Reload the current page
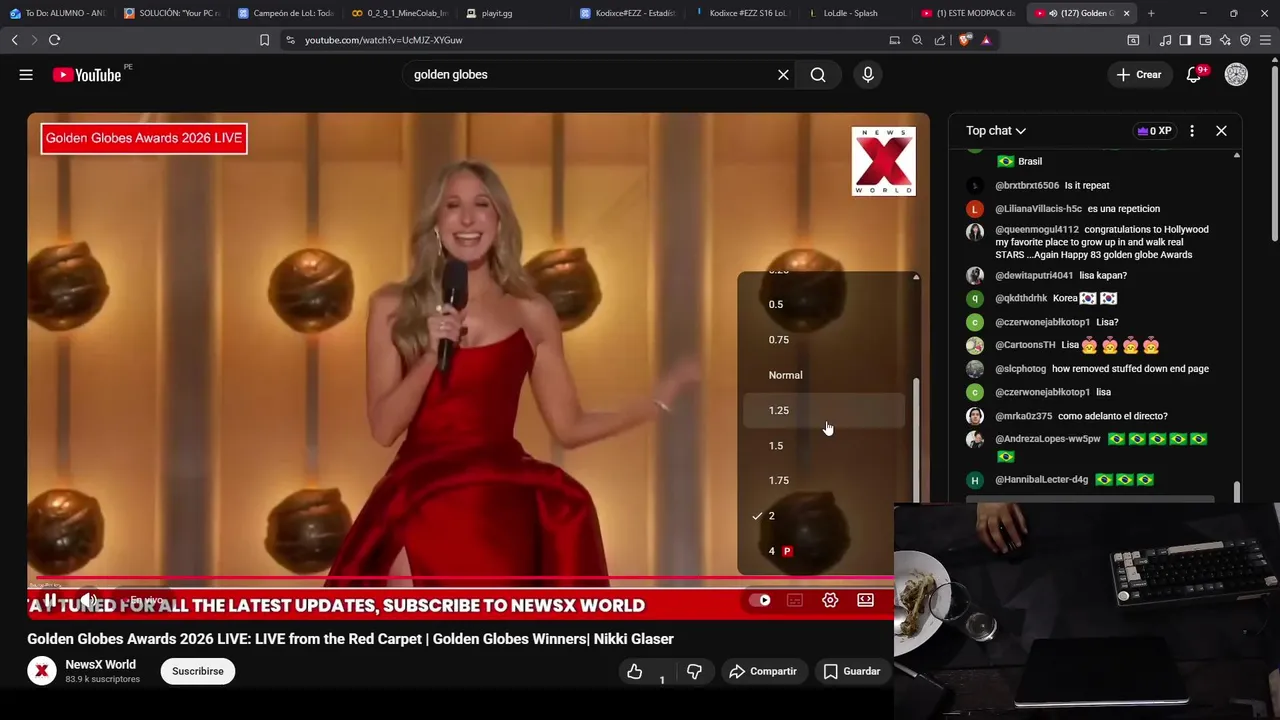 54,40
